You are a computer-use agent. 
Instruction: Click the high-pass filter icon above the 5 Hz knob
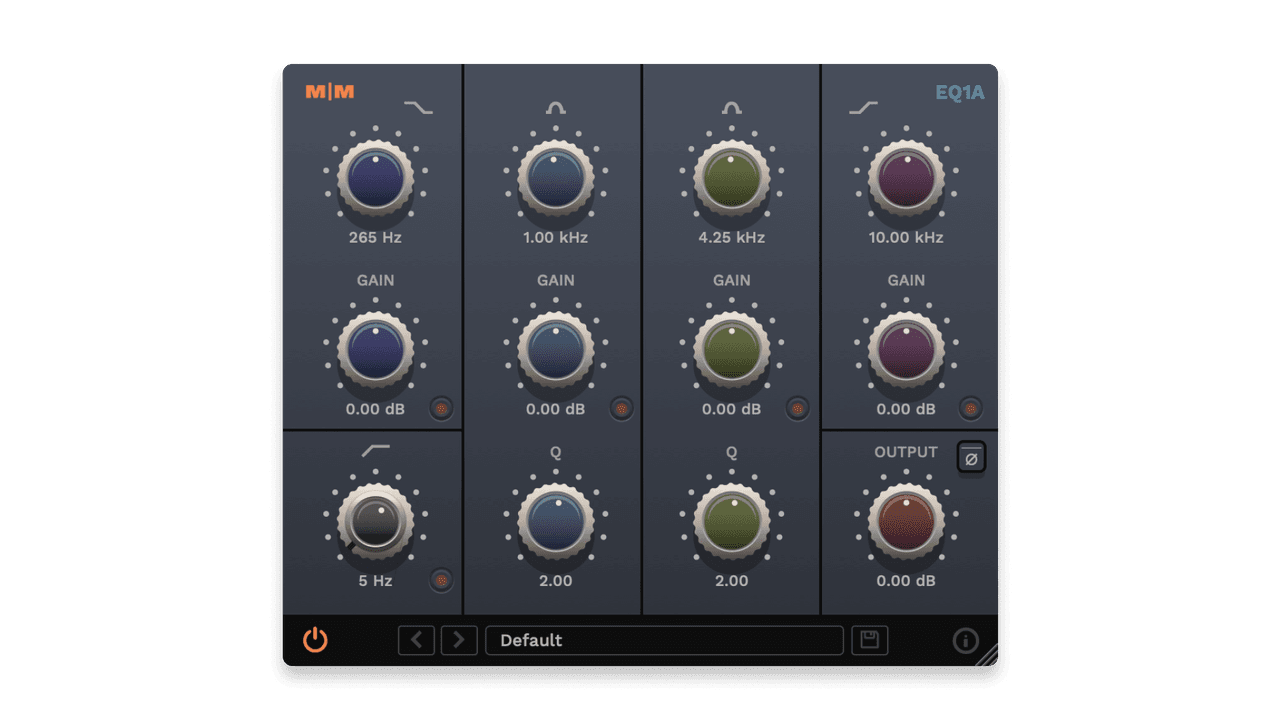point(377,450)
